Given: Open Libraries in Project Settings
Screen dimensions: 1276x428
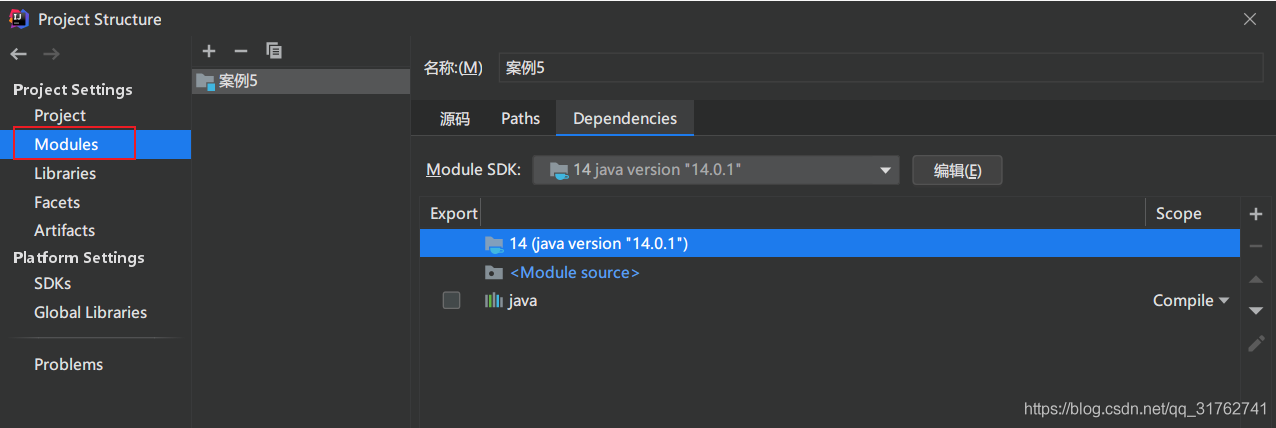Looking at the screenshot, I should click(65, 173).
